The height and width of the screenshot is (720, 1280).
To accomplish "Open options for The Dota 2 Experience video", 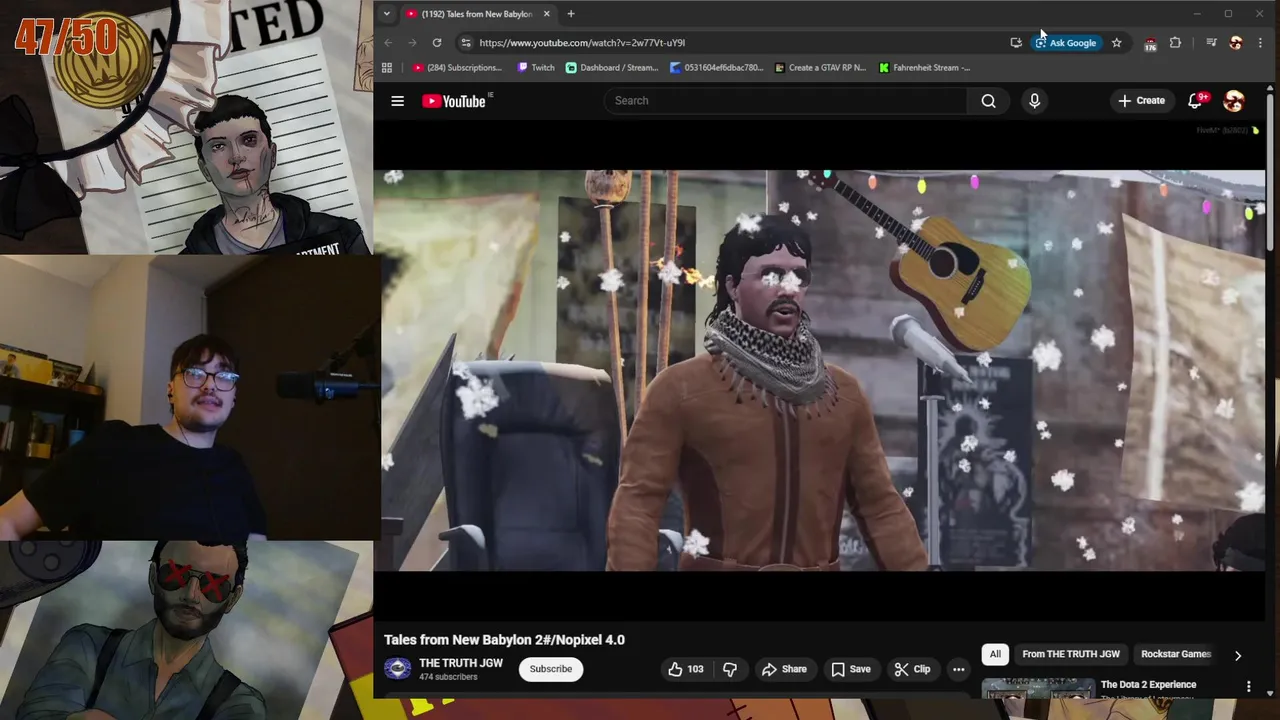I will [x=1248, y=686].
